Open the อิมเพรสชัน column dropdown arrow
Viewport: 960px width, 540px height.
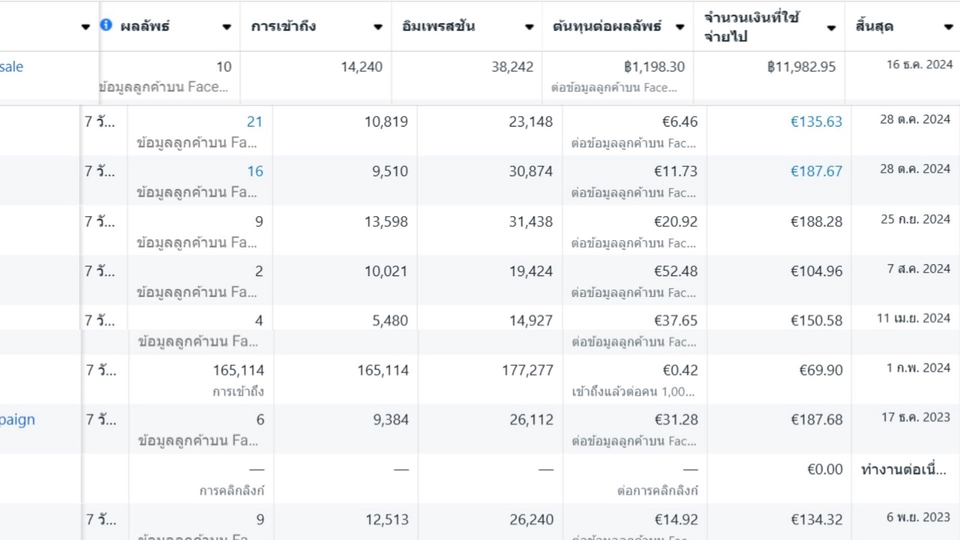click(x=529, y=27)
